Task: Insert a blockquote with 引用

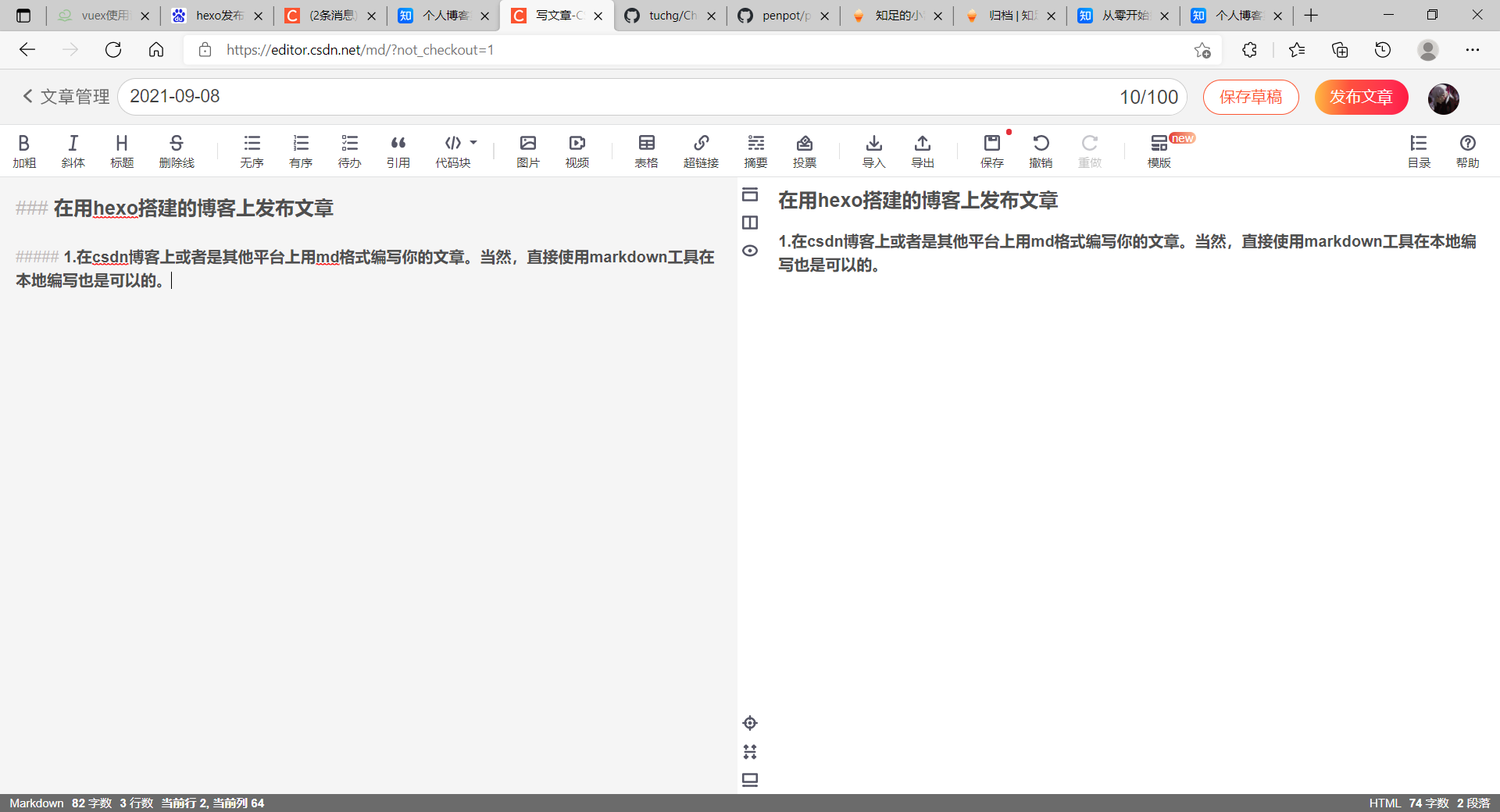Action: coord(398,150)
